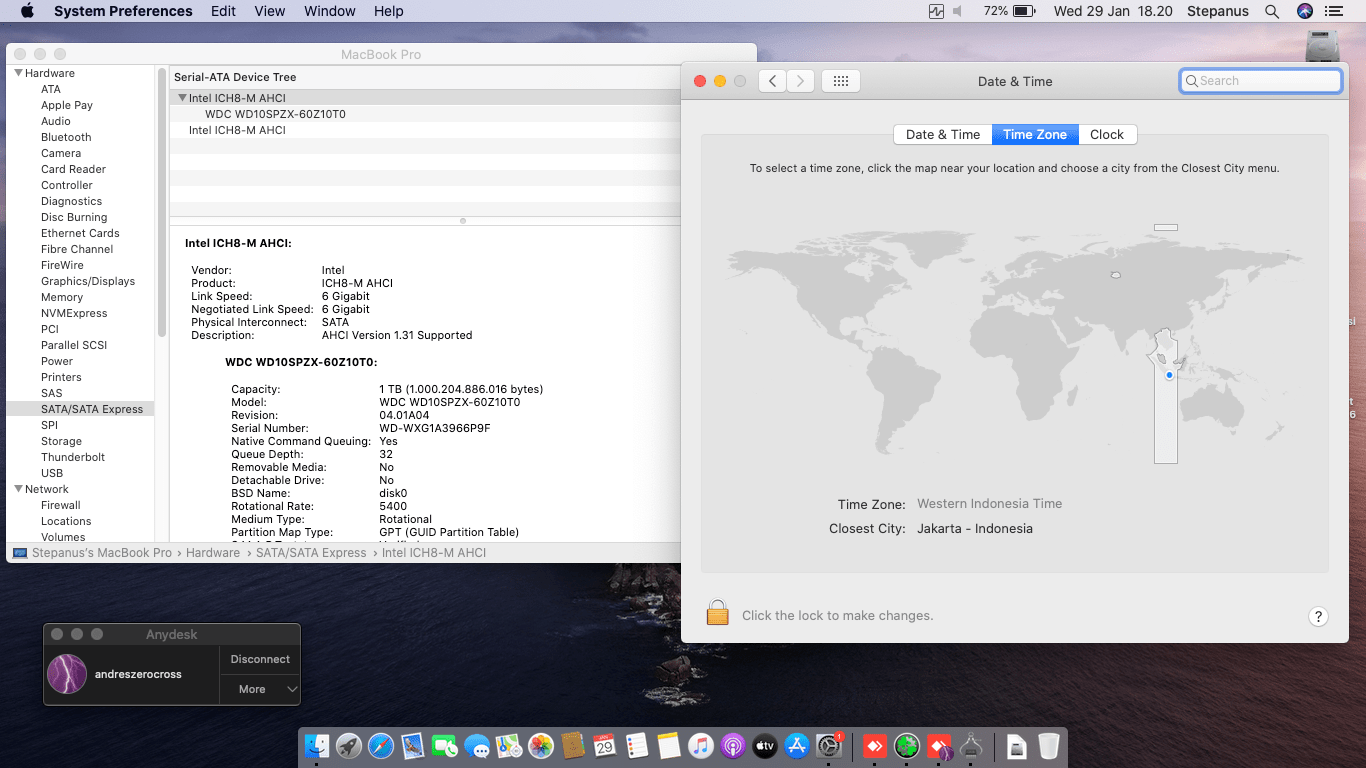Open System Preferences from the Dock
The image size is (1366, 768).
coord(829,745)
